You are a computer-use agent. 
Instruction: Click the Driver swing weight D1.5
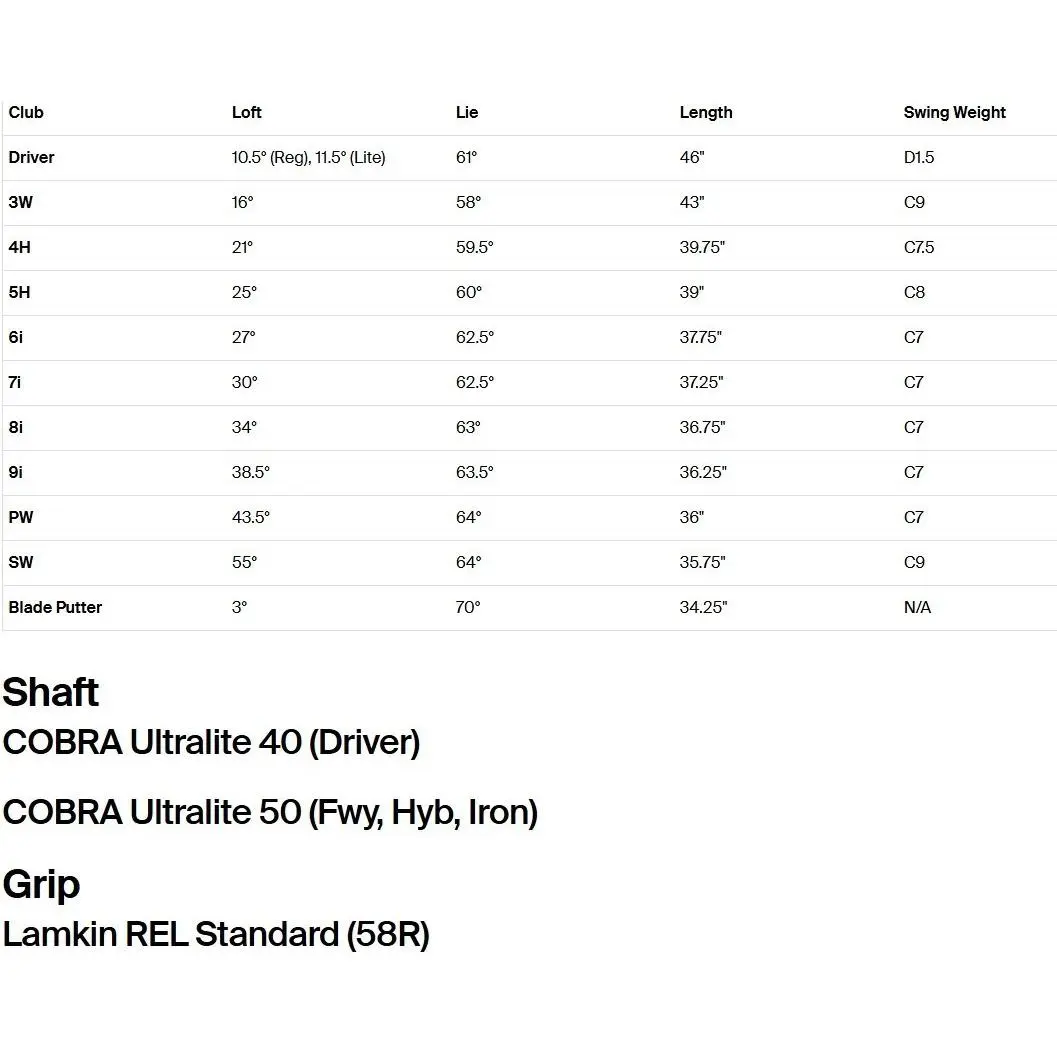[919, 158]
